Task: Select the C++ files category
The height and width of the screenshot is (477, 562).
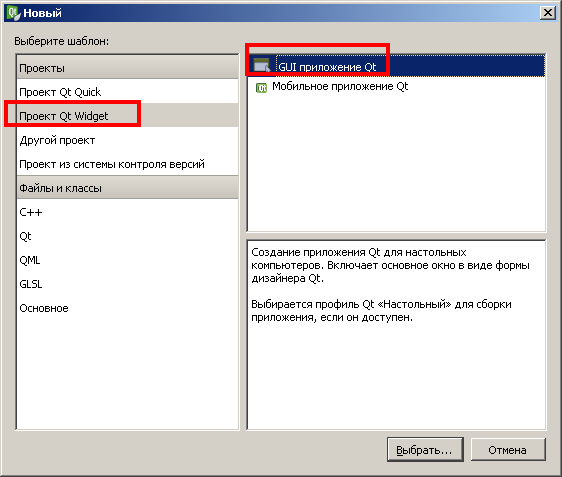Action: (127, 212)
